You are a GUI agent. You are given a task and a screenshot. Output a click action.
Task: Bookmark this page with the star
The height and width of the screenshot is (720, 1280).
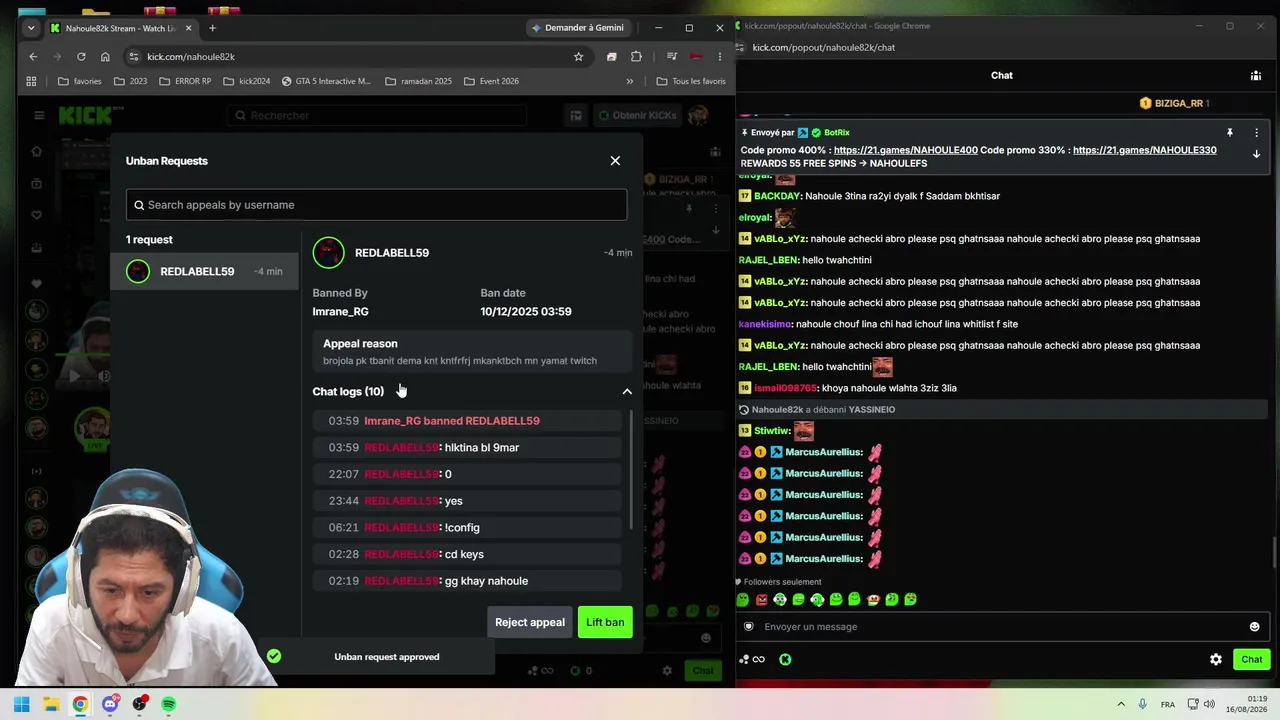(x=578, y=57)
